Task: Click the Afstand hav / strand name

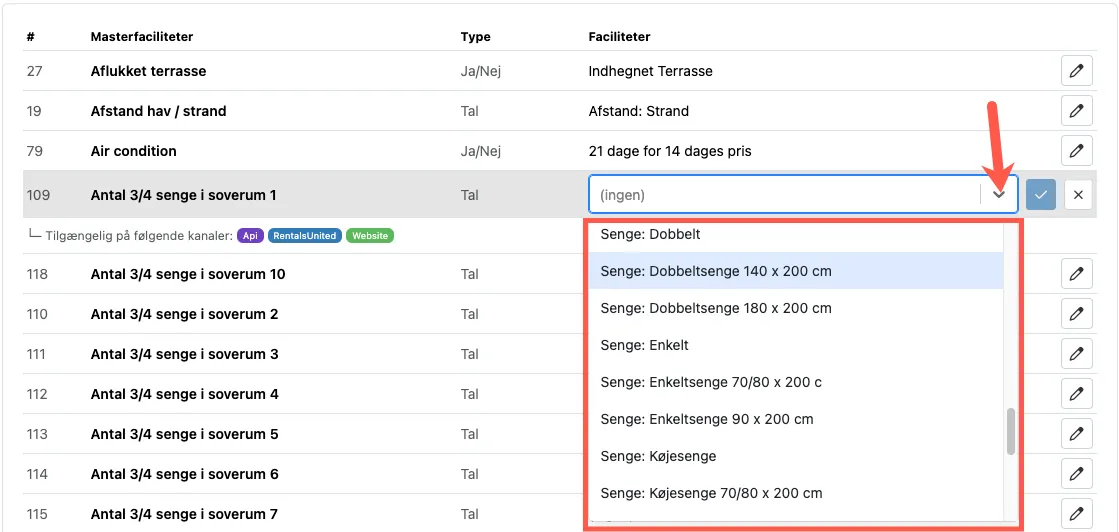Action: coord(158,111)
